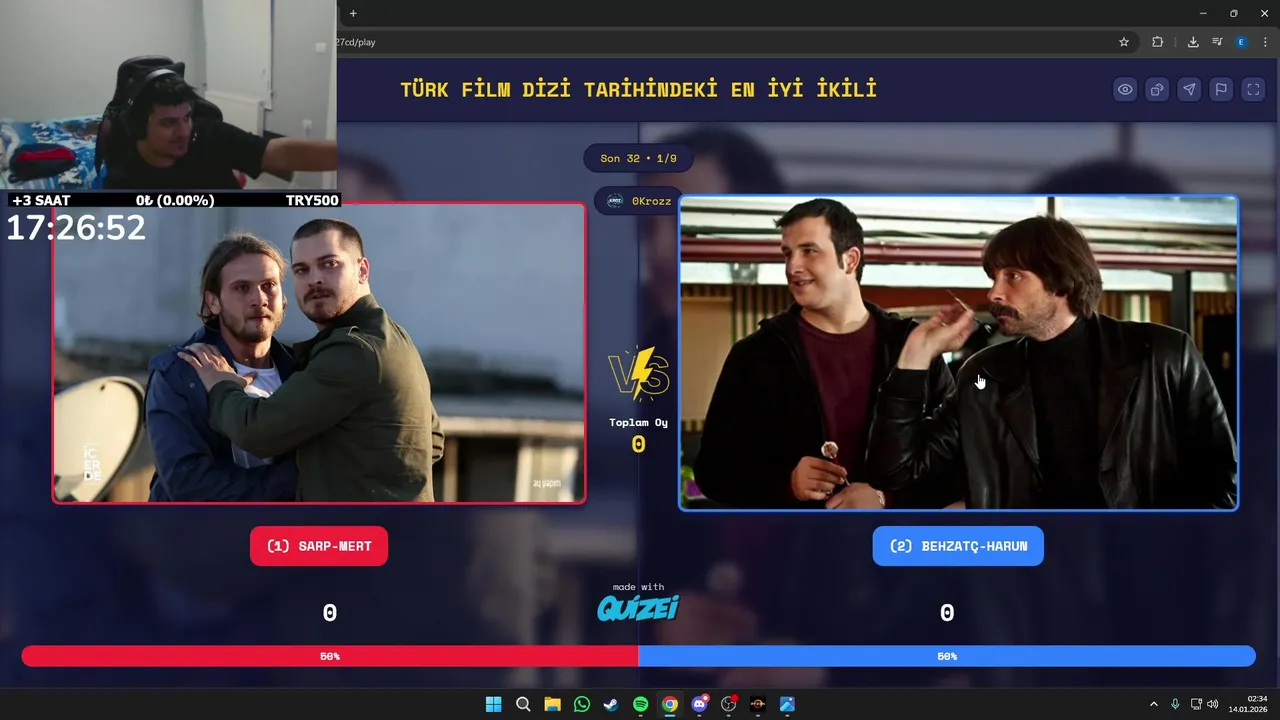Open Chrome downloads icon

(x=1193, y=42)
